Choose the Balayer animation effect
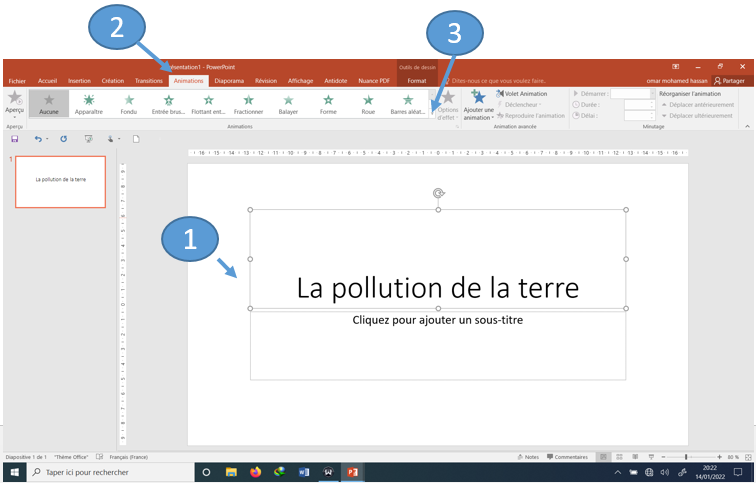This screenshot has height=483, width=756. (288, 104)
